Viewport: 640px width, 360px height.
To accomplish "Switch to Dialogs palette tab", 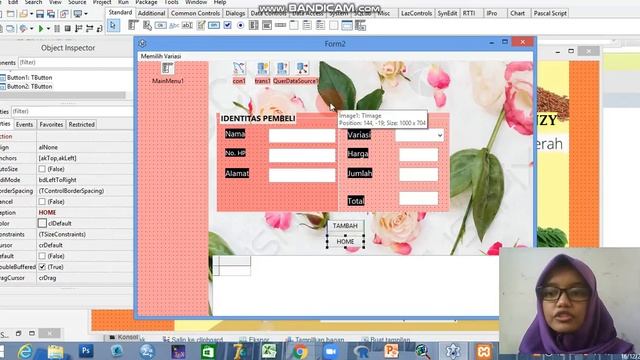I will click(x=235, y=13).
